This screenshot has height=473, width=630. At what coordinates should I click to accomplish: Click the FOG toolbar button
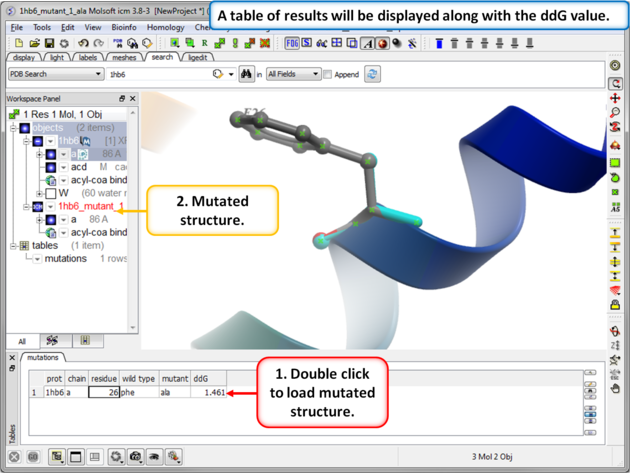coord(292,43)
